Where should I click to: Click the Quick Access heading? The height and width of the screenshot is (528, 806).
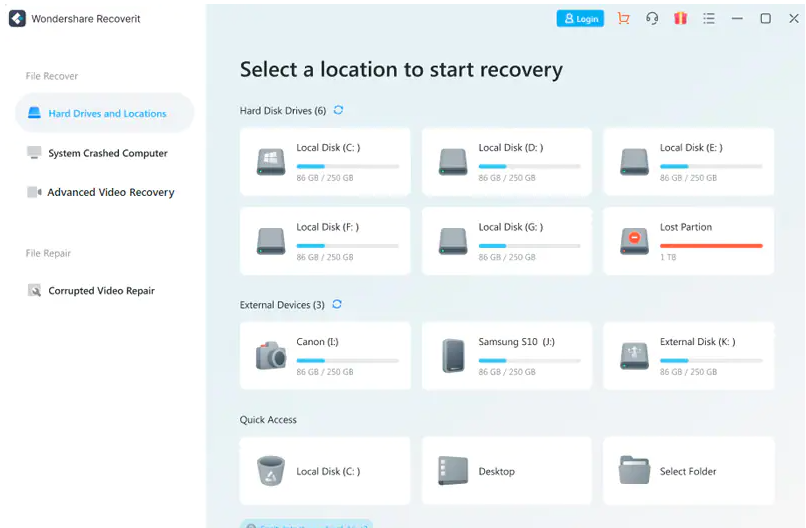(268, 420)
